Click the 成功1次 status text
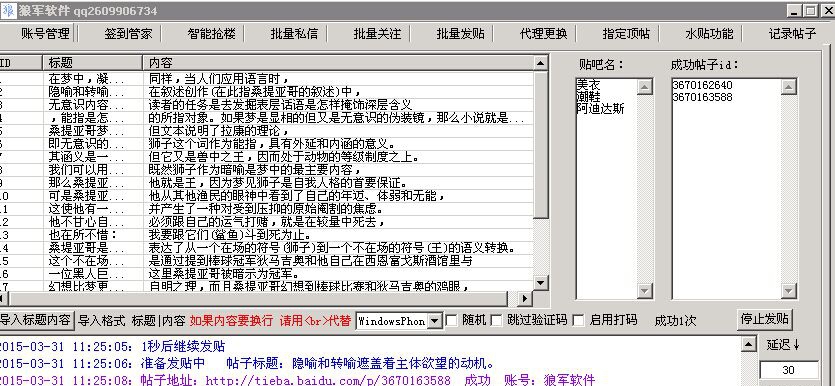835x386 pixels. [x=675, y=321]
